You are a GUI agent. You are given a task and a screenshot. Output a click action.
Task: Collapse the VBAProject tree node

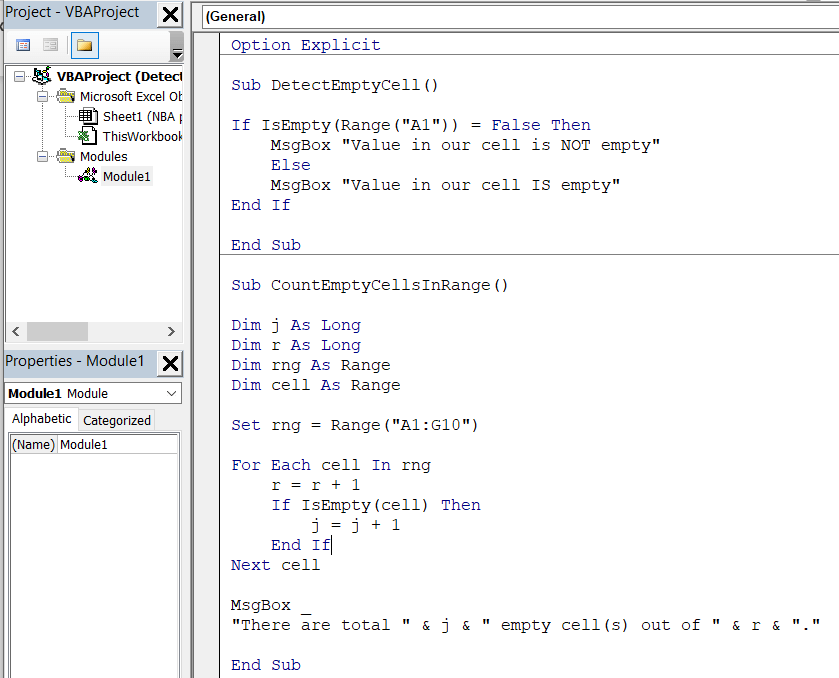pos(19,76)
